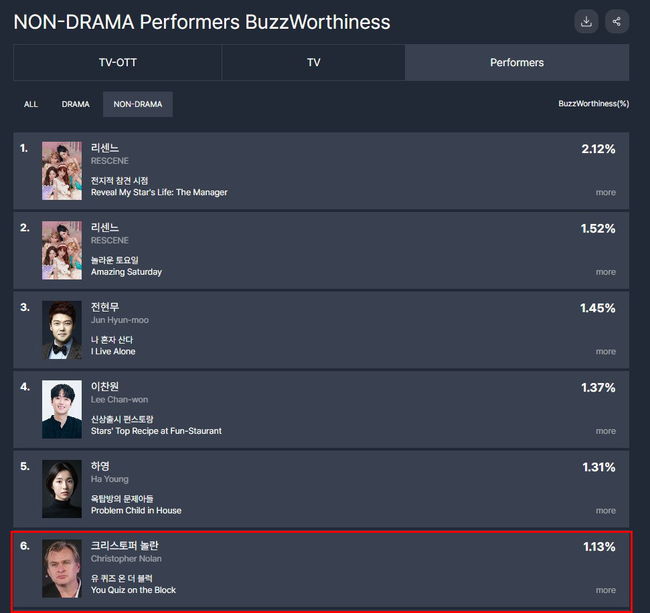This screenshot has height=613, width=650.
Task: Open the You Quiz on the Block link
Action: 133,590
